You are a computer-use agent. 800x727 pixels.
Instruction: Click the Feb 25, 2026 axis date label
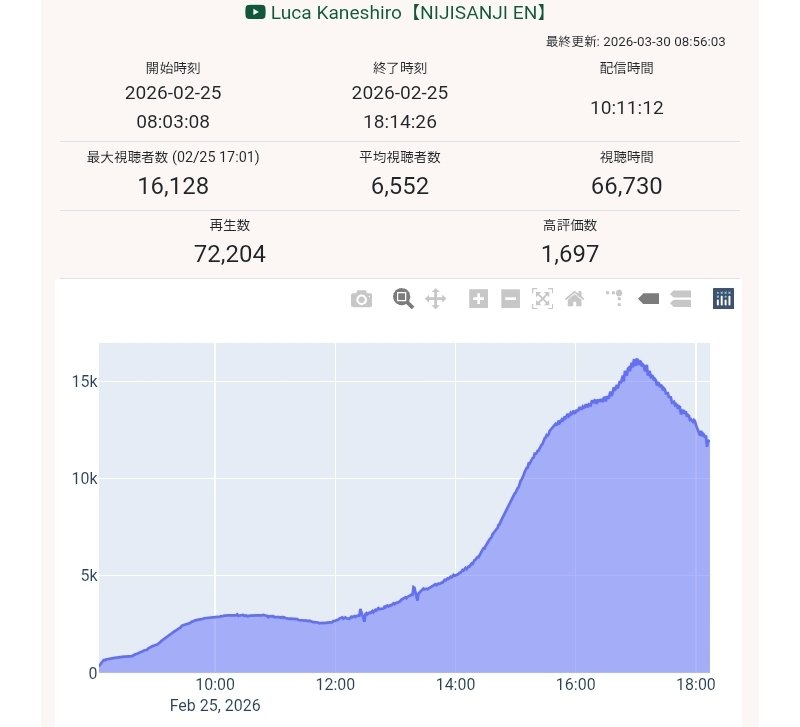pyautogui.click(x=215, y=705)
